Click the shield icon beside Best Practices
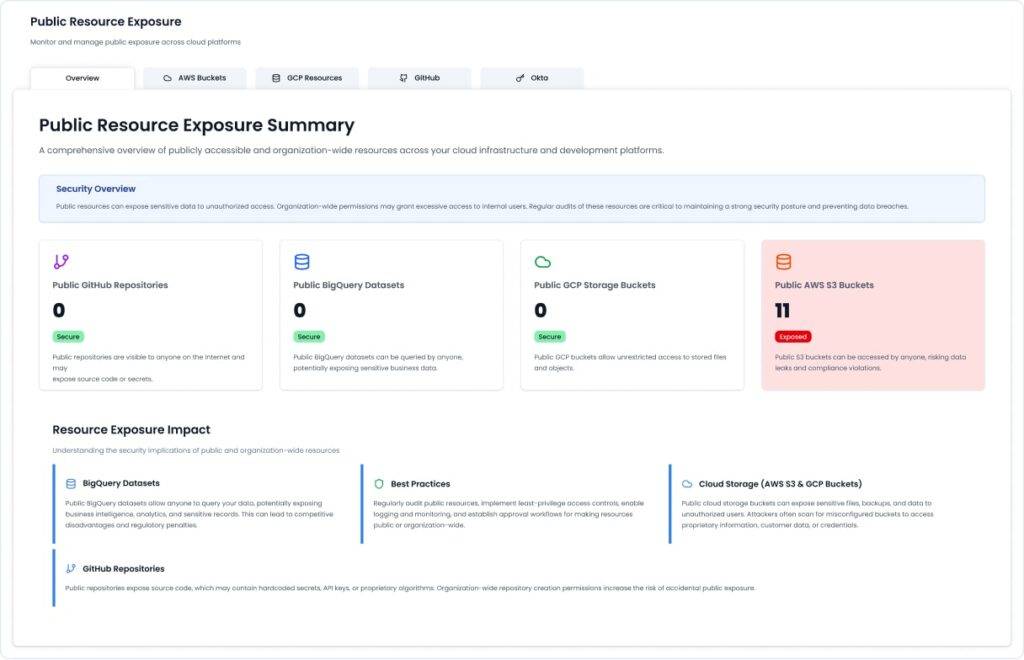The image size is (1024, 660). point(379,484)
